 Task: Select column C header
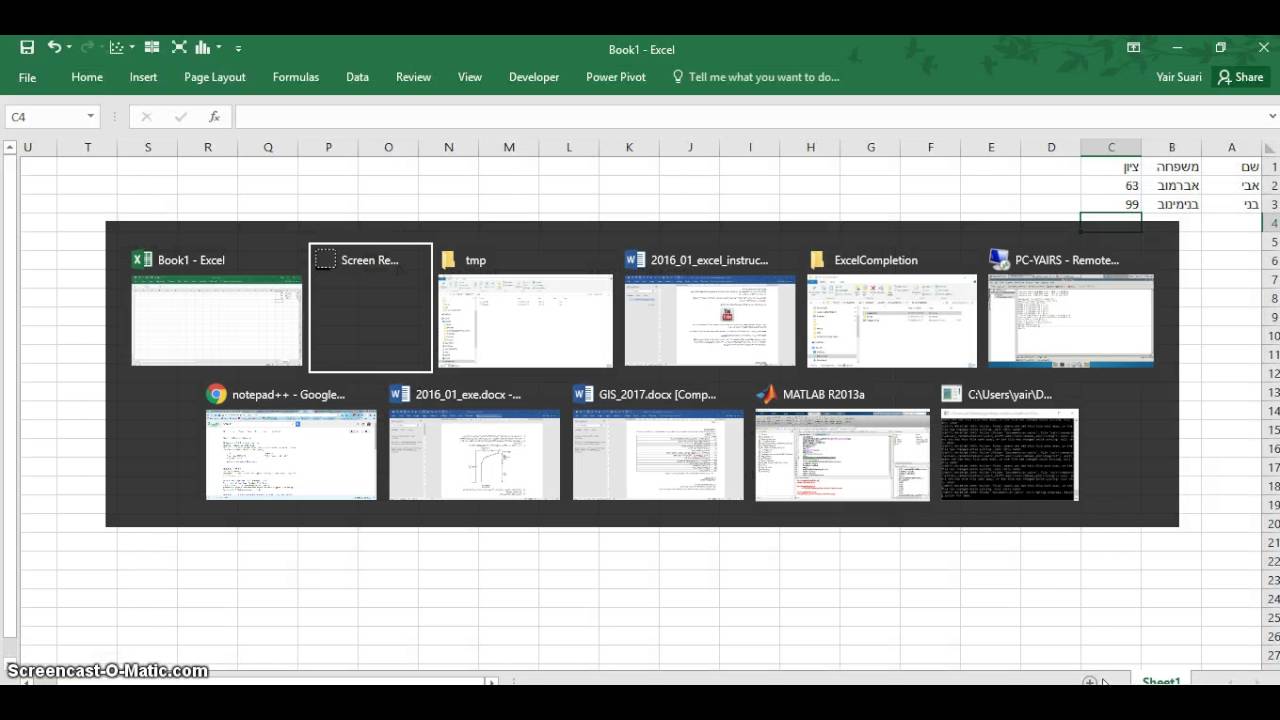pos(1111,147)
